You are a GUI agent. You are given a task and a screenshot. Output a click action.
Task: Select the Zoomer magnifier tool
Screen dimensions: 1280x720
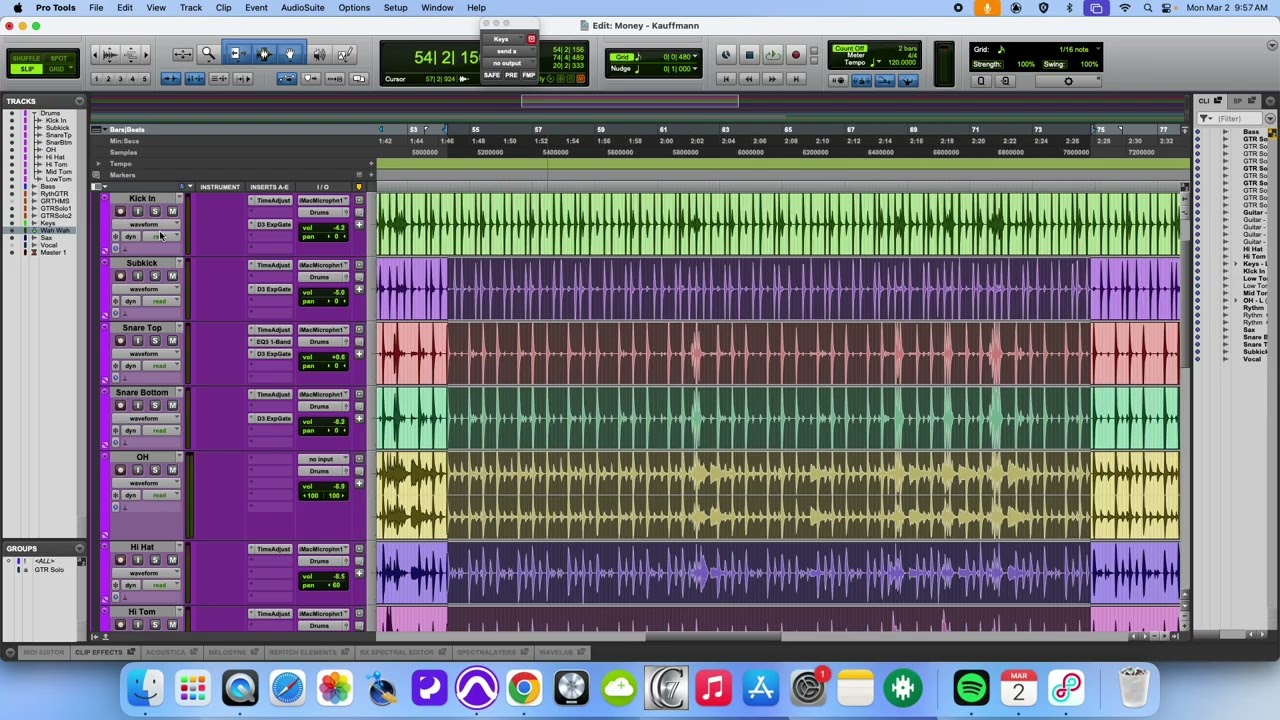click(207, 55)
